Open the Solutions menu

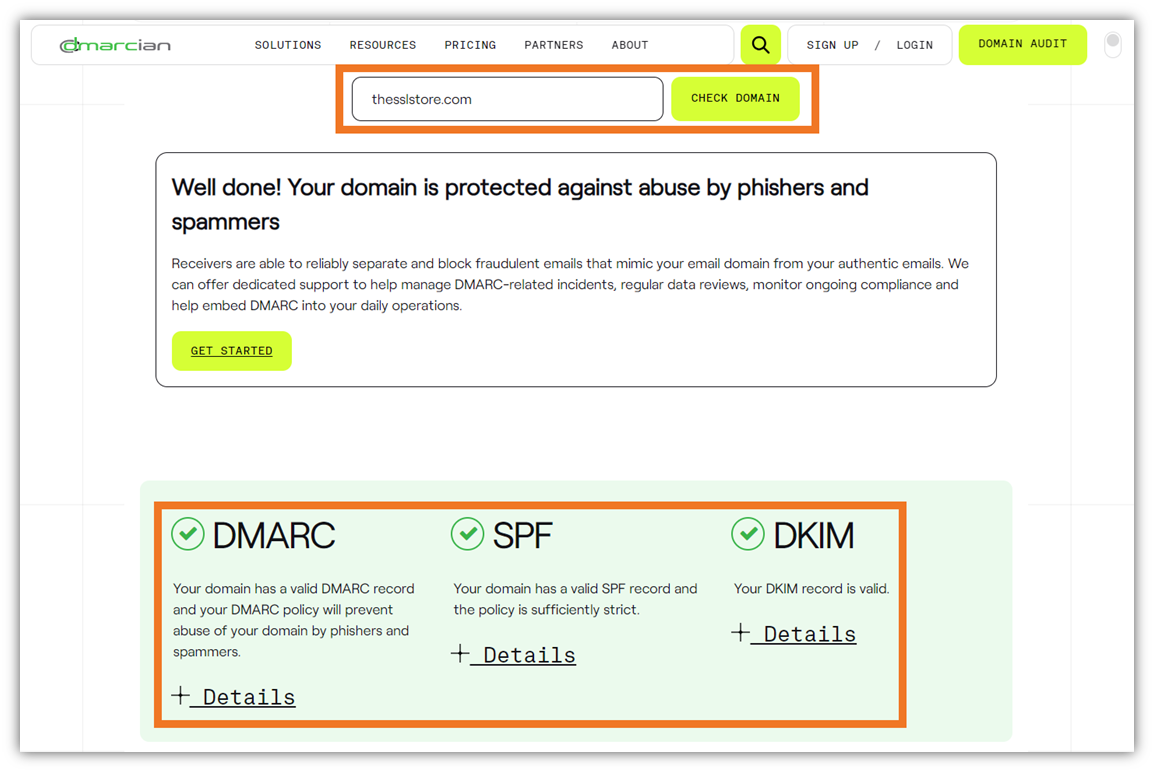287,44
